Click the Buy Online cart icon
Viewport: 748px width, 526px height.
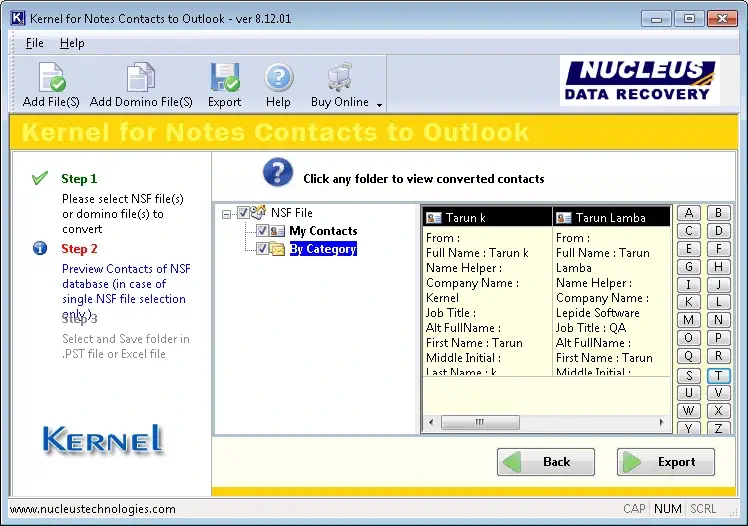[x=340, y=77]
